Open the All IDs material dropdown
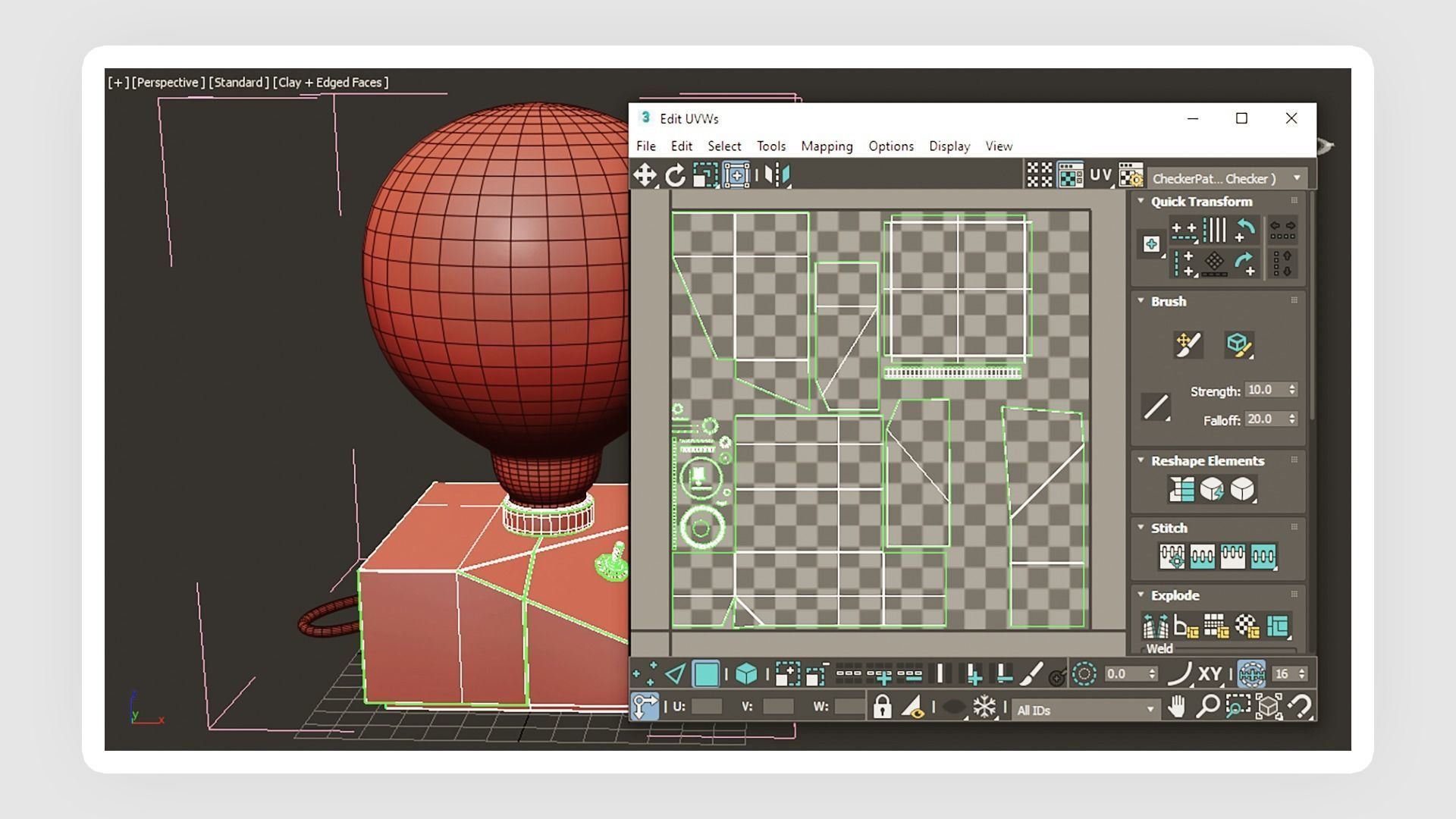 (1085, 711)
